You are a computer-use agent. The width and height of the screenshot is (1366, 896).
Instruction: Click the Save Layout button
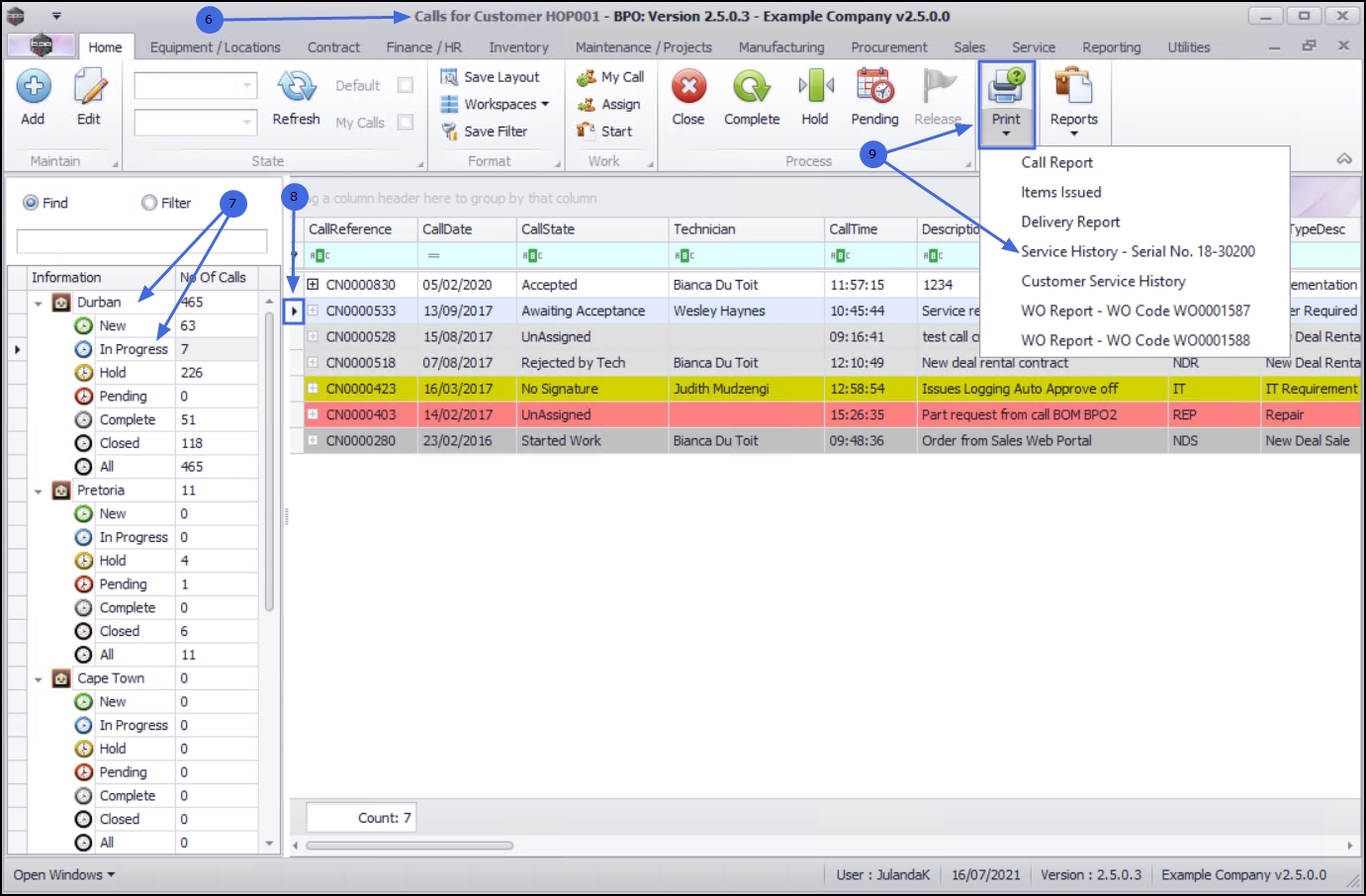click(491, 76)
